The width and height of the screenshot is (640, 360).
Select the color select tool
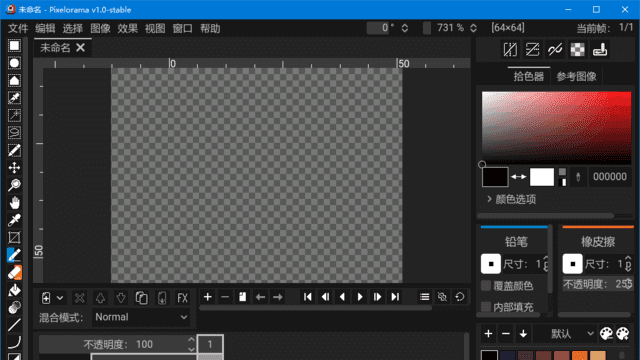(x=14, y=98)
